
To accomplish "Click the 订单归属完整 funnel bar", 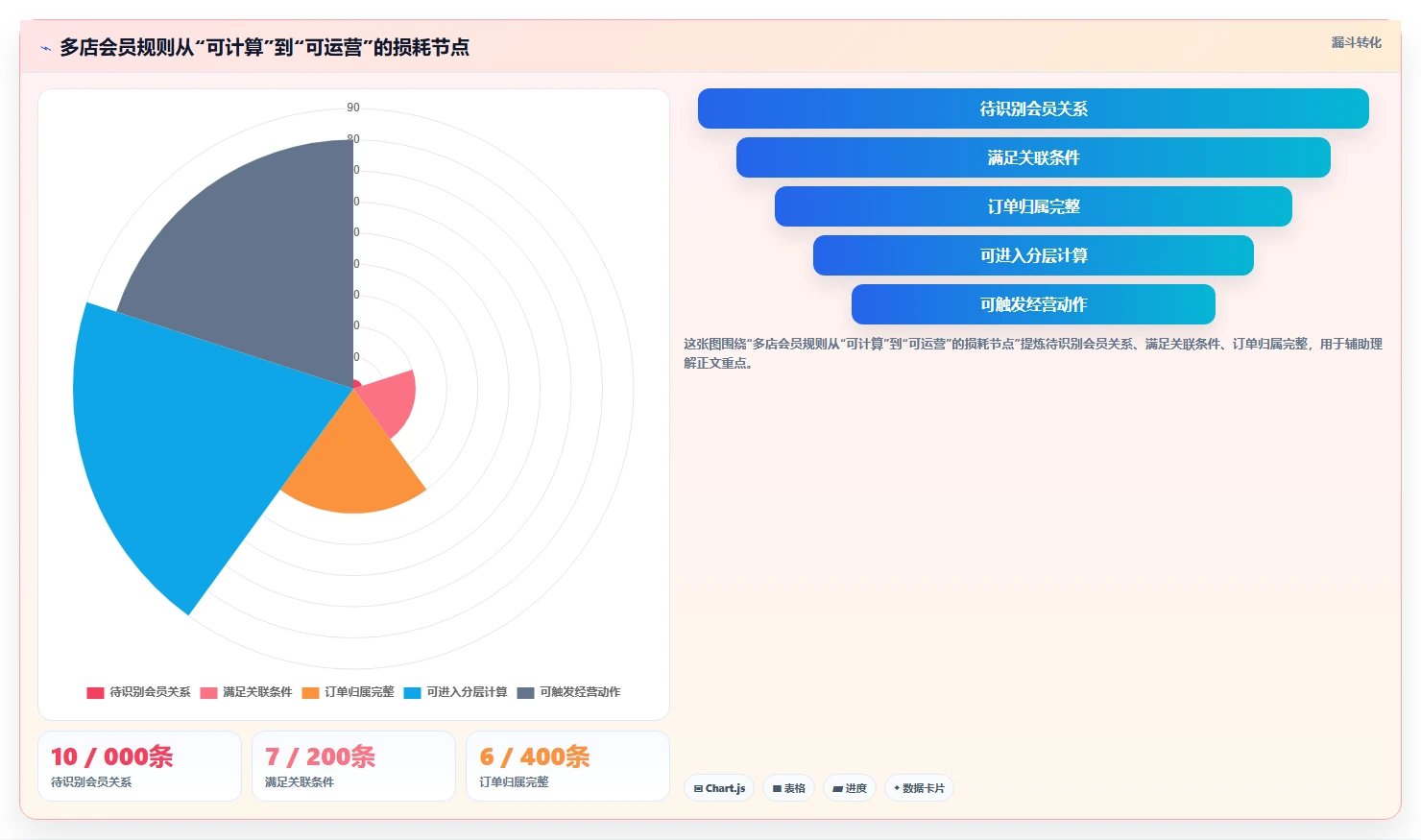I will (1033, 206).
